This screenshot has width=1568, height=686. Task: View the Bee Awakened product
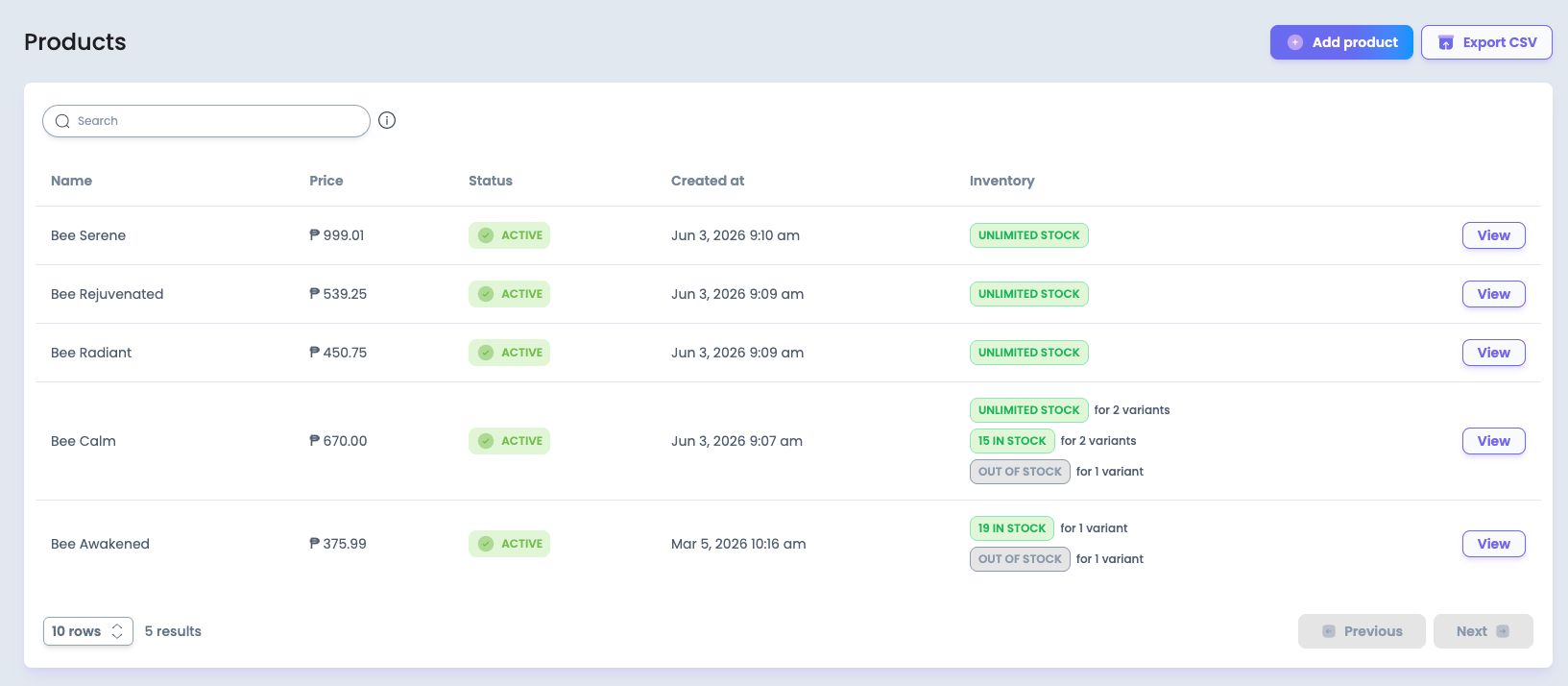click(1493, 544)
